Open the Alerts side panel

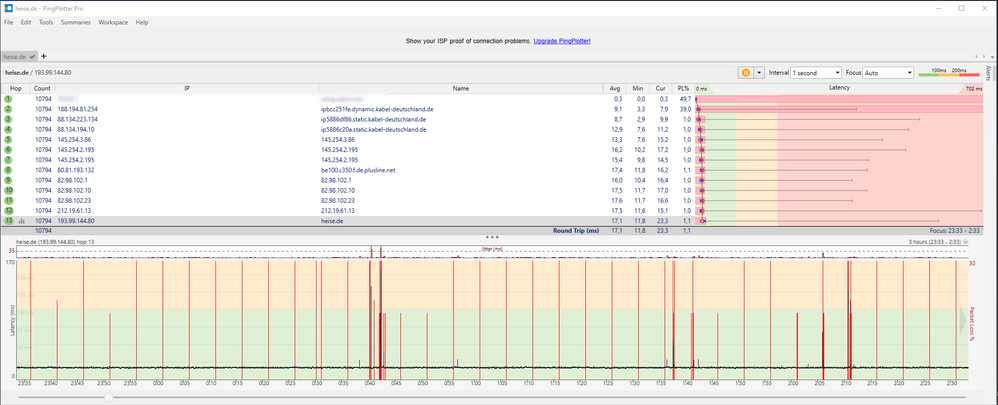click(991, 73)
